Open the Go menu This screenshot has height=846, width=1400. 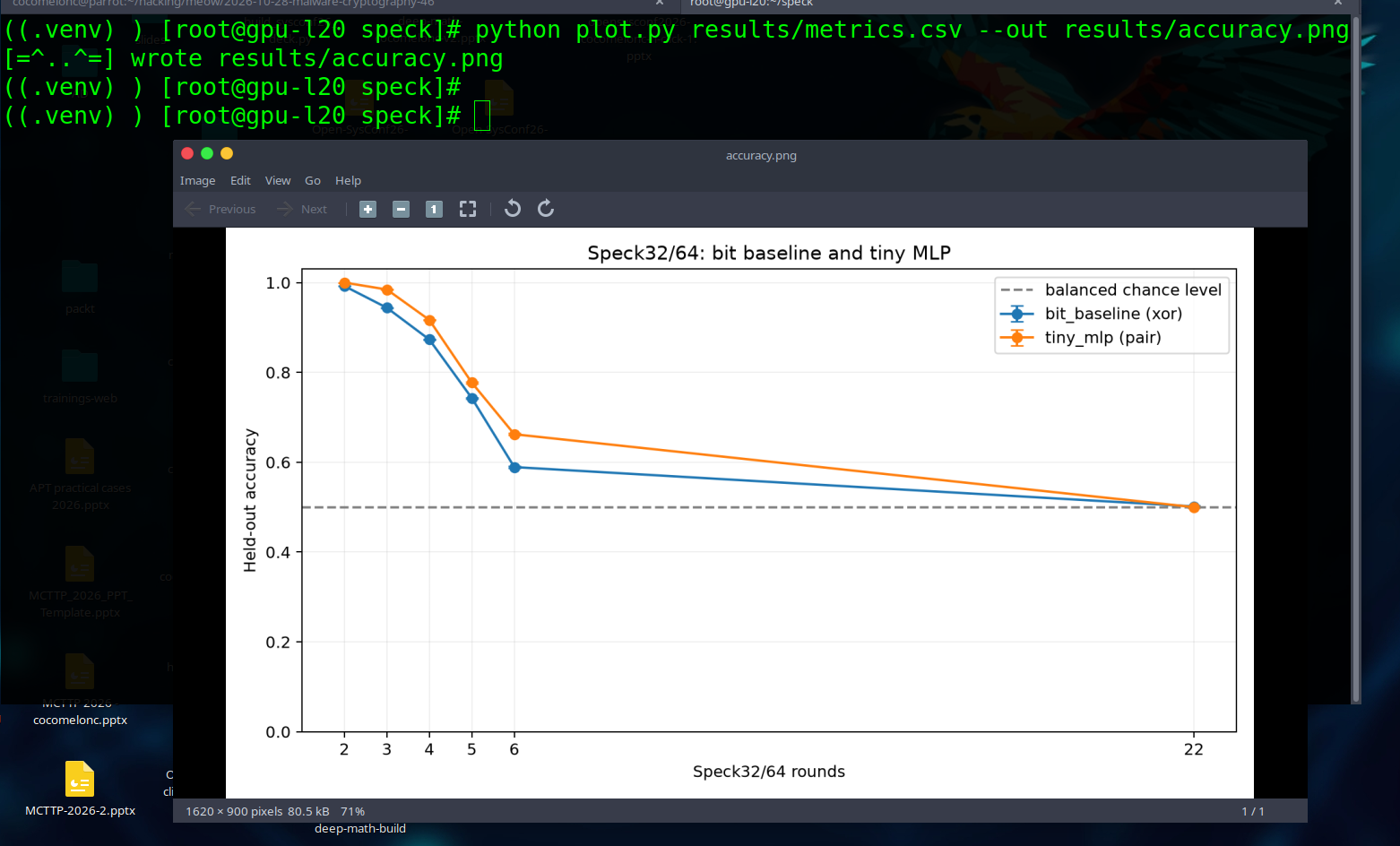click(313, 180)
